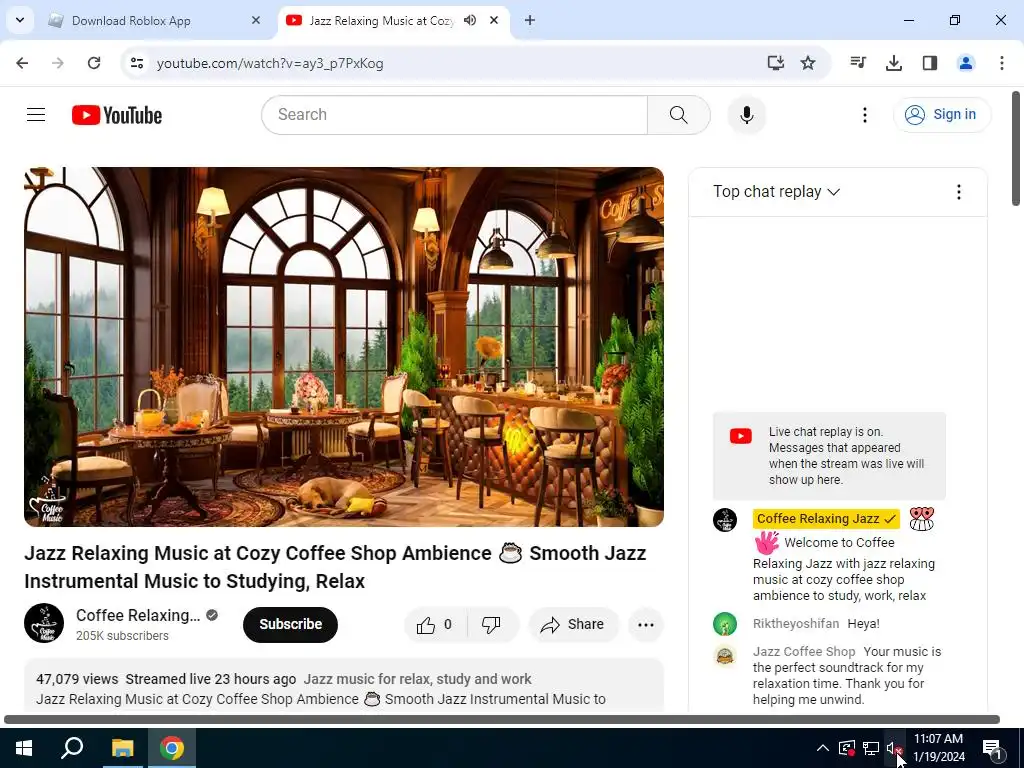1024x768 pixels.
Task: Open Chrome tab search dropdown arrow
Action: (x=20, y=20)
